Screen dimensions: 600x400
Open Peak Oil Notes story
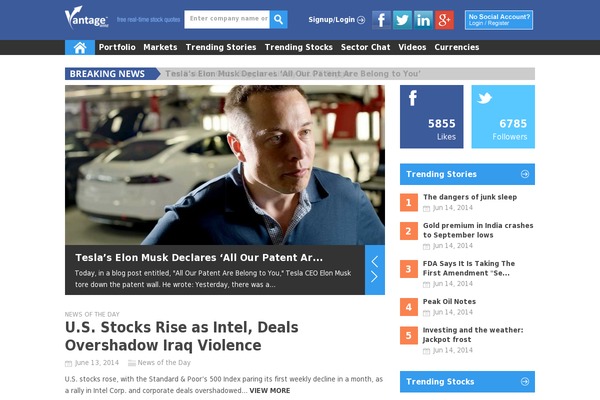449,301
